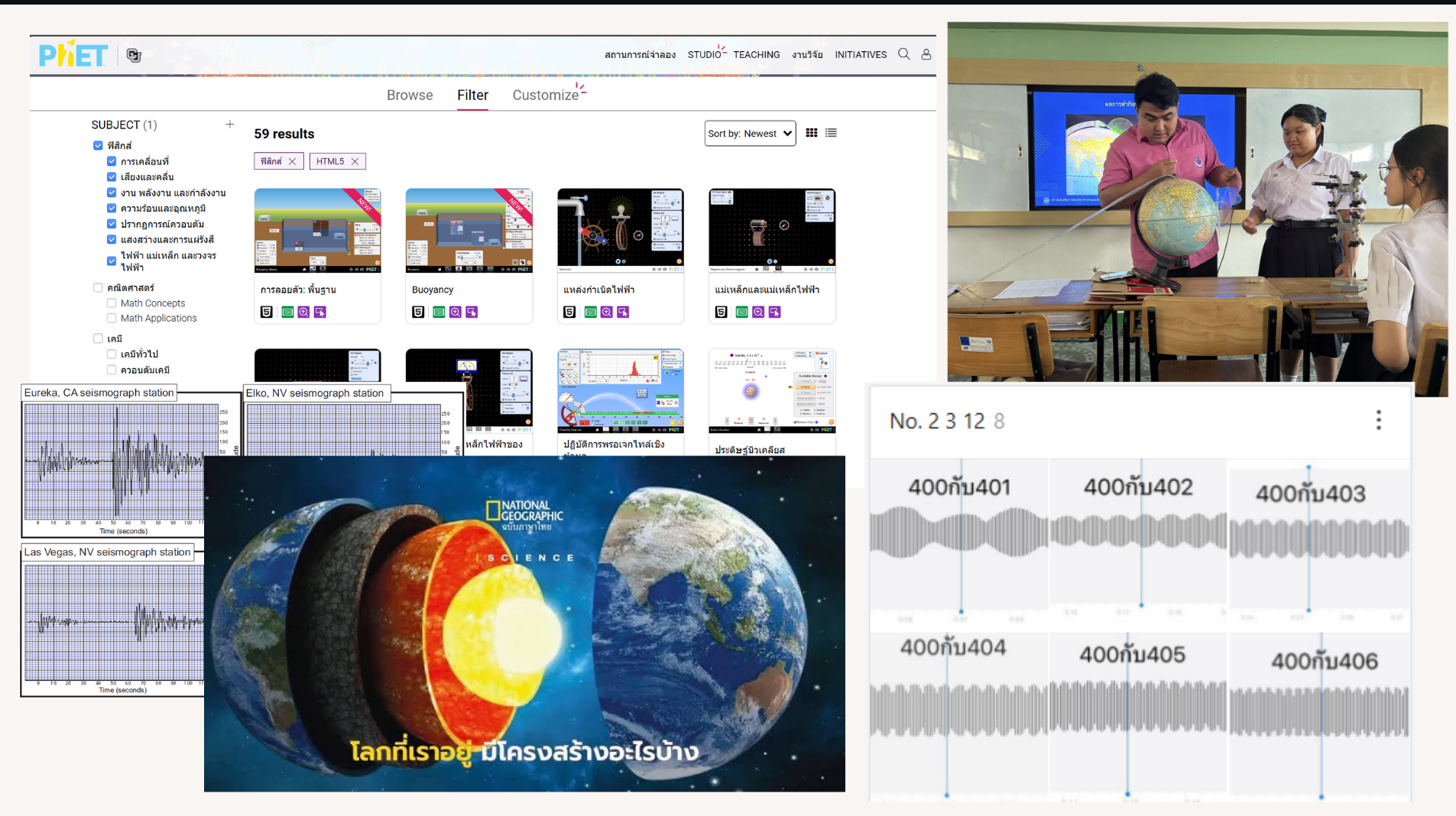Viewport: 1456px width, 816px height.
Task: Select the Filter tab
Action: 472,95
